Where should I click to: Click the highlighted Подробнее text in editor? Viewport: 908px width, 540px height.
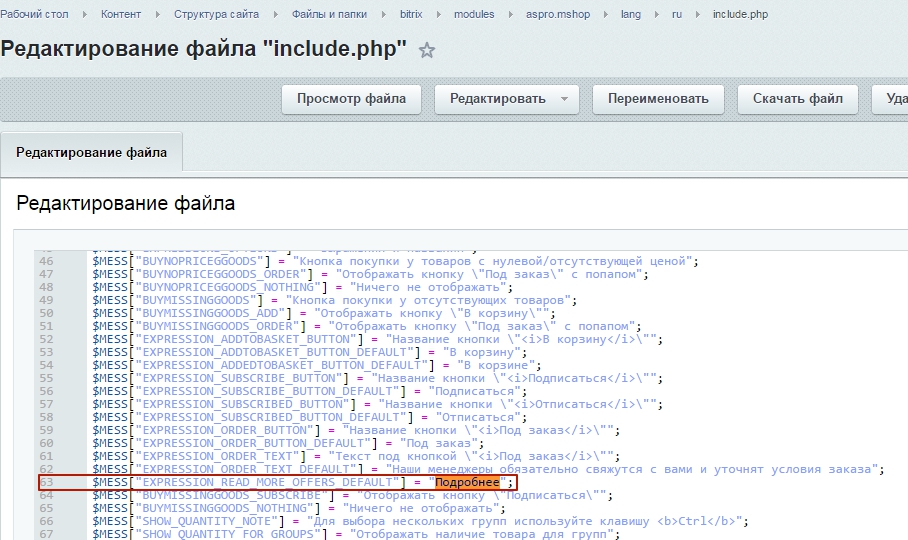point(468,482)
